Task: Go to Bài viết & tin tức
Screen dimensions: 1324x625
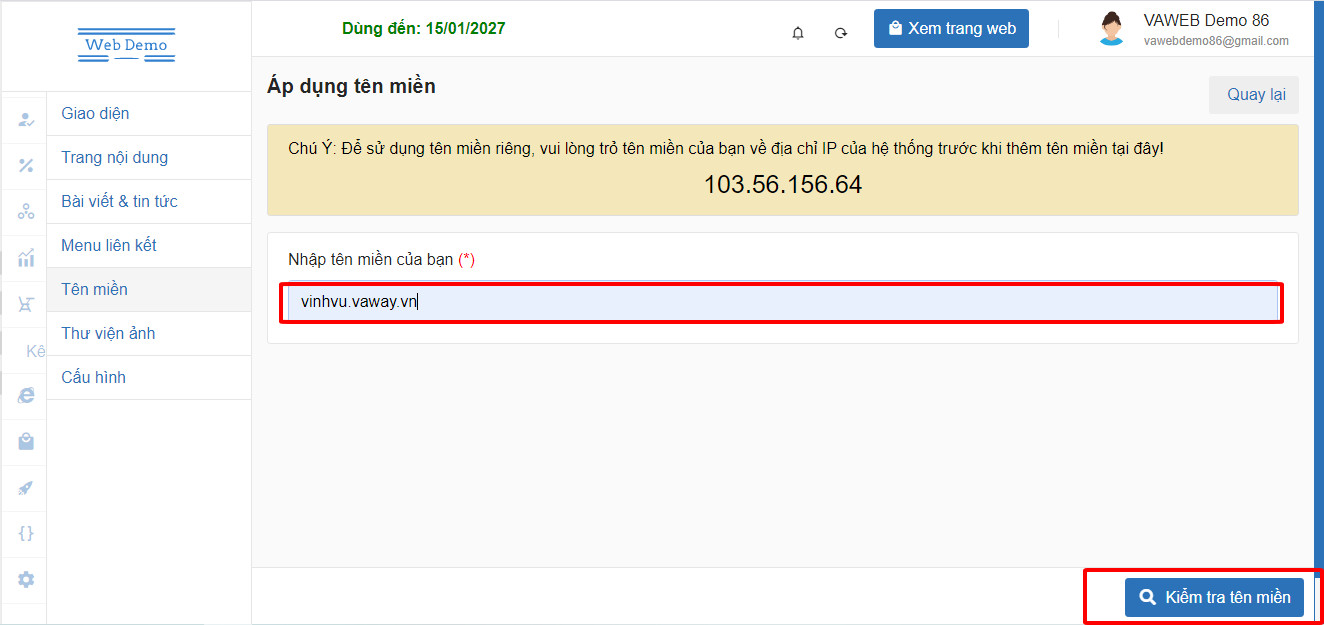Action: coord(119,201)
